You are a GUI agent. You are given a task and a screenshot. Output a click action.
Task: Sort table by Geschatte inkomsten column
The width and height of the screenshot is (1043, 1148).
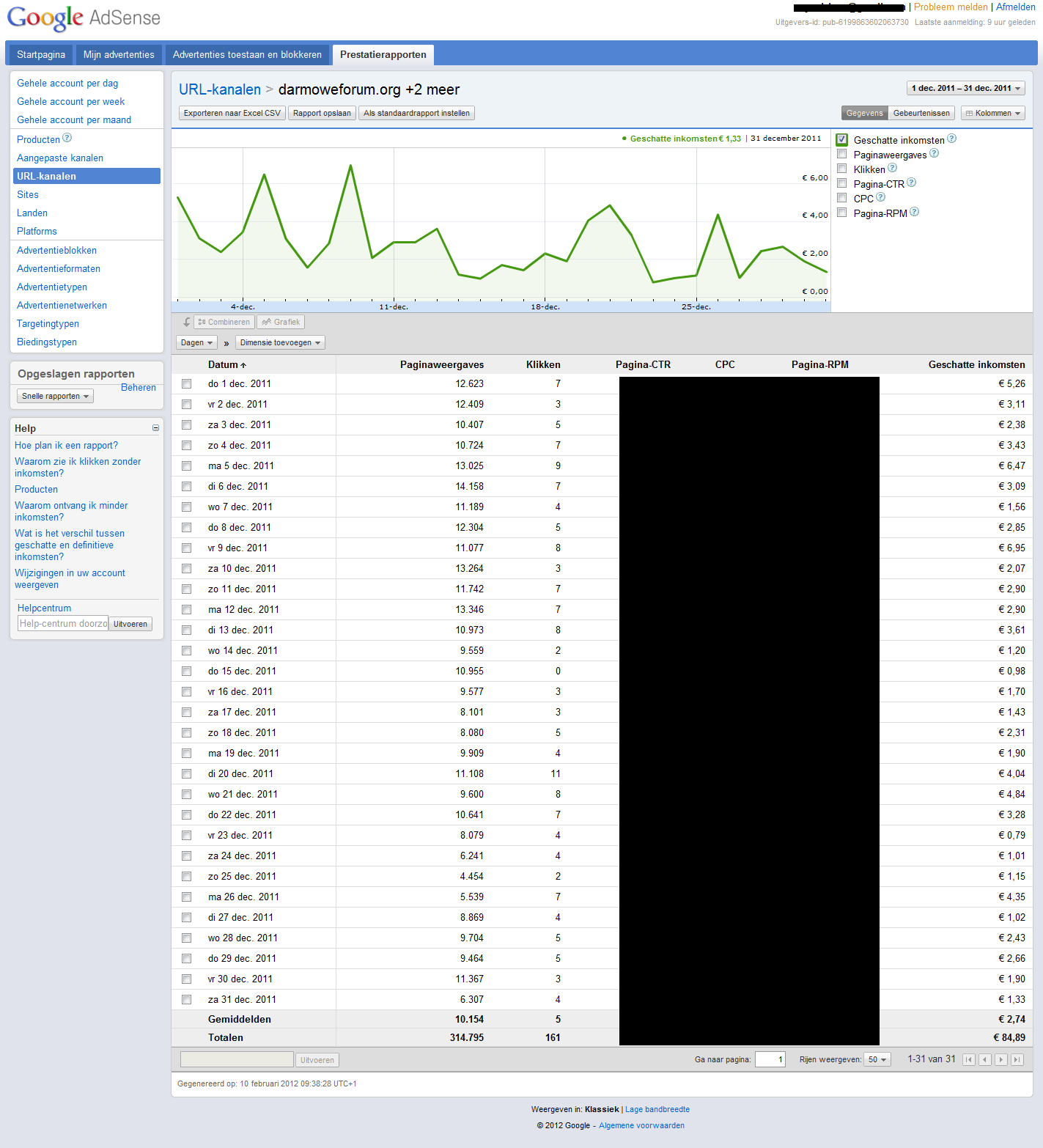(976, 364)
